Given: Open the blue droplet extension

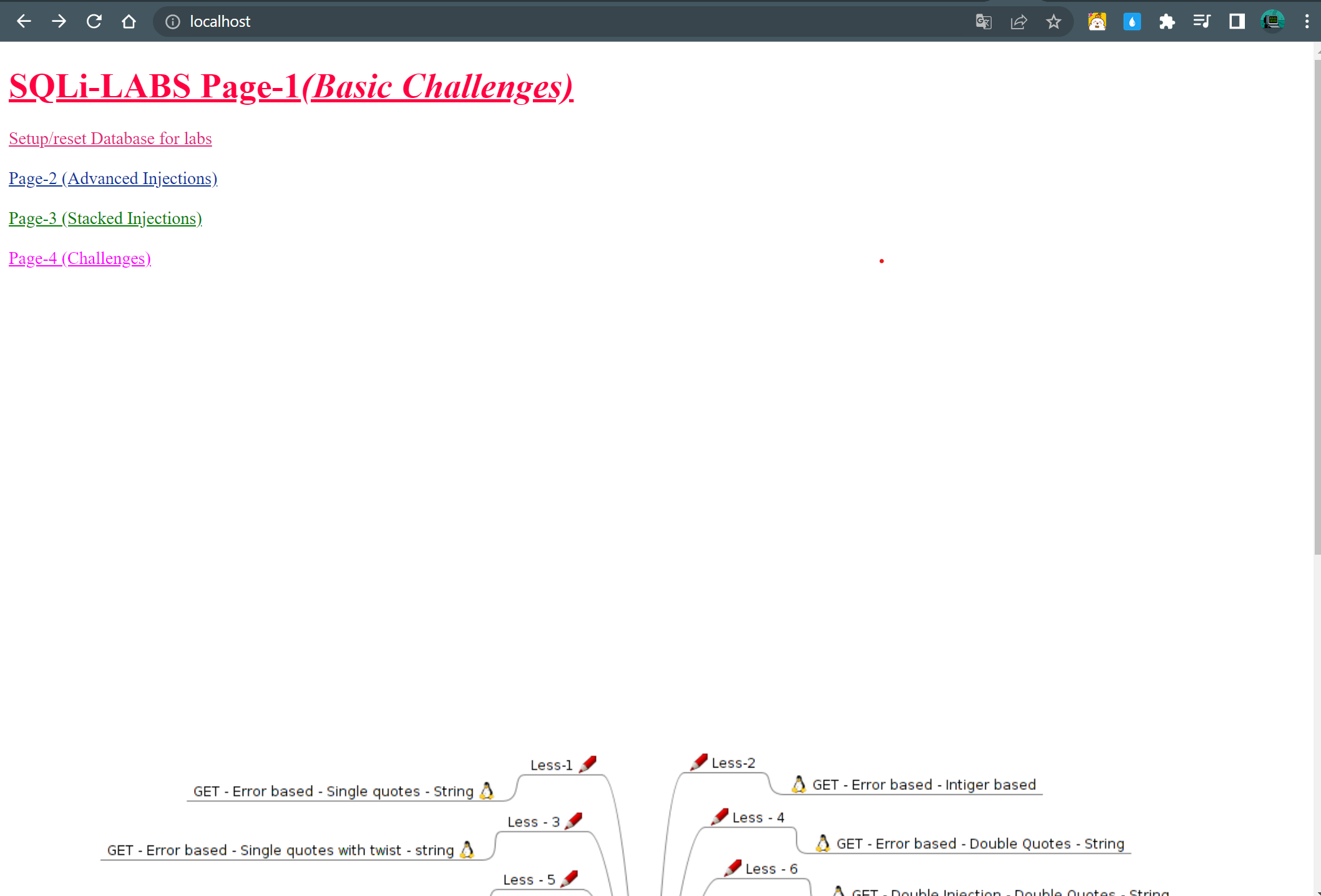Looking at the screenshot, I should 1131,22.
